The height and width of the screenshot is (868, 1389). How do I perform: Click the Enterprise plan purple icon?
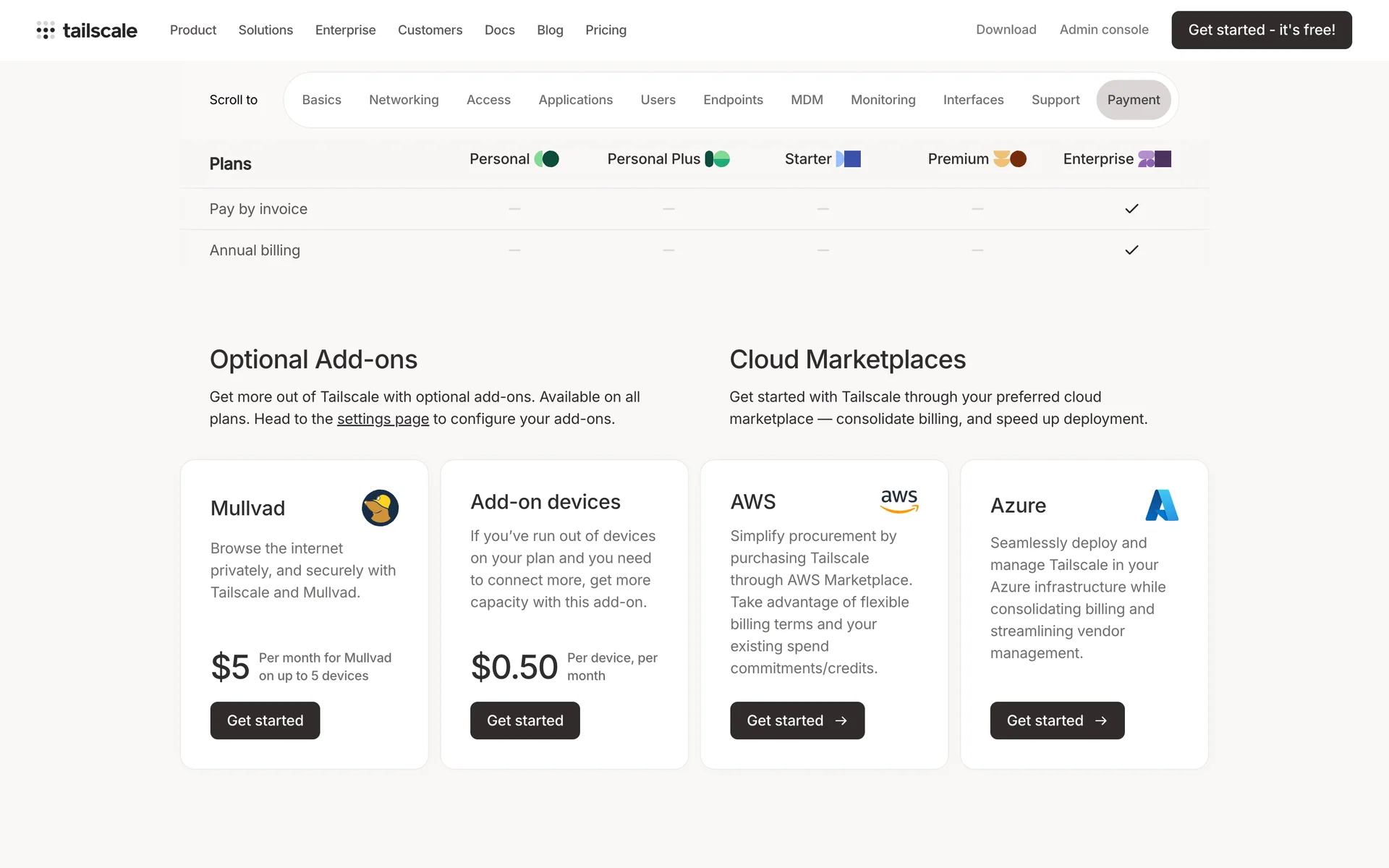[x=1155, y=159]
